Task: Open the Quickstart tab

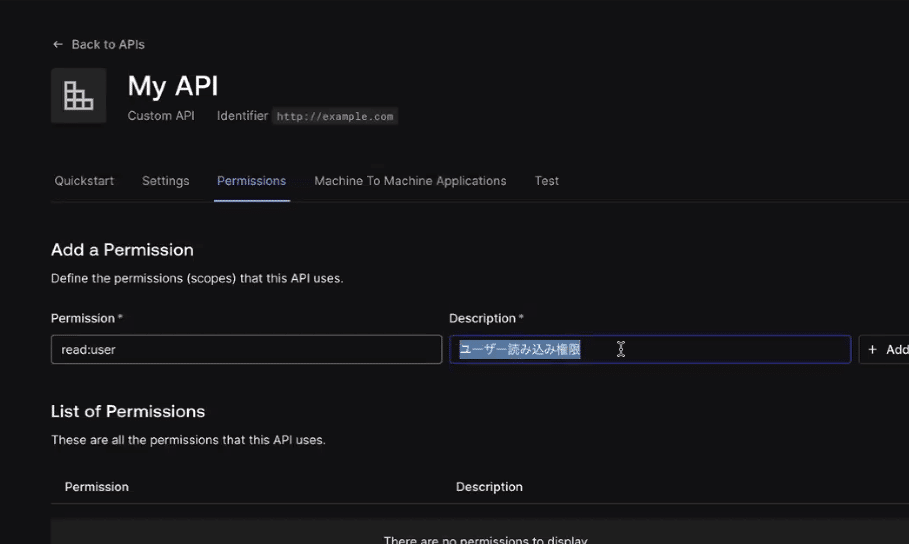Action: (x=84, y=181)
